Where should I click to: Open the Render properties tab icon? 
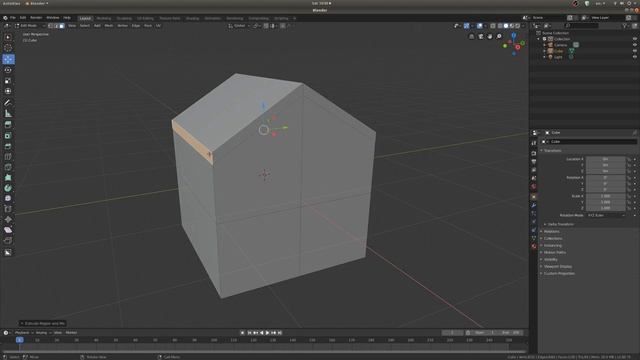(x=533, y=153)
